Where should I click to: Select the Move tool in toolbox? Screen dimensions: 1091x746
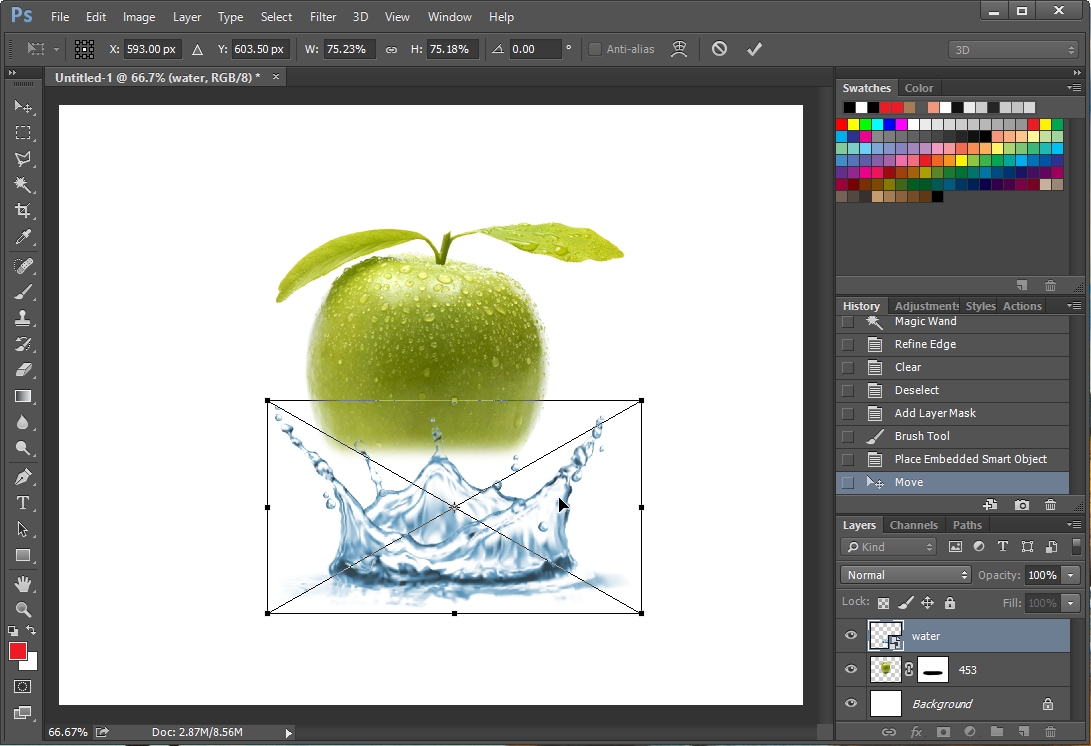tap(23, 106)
